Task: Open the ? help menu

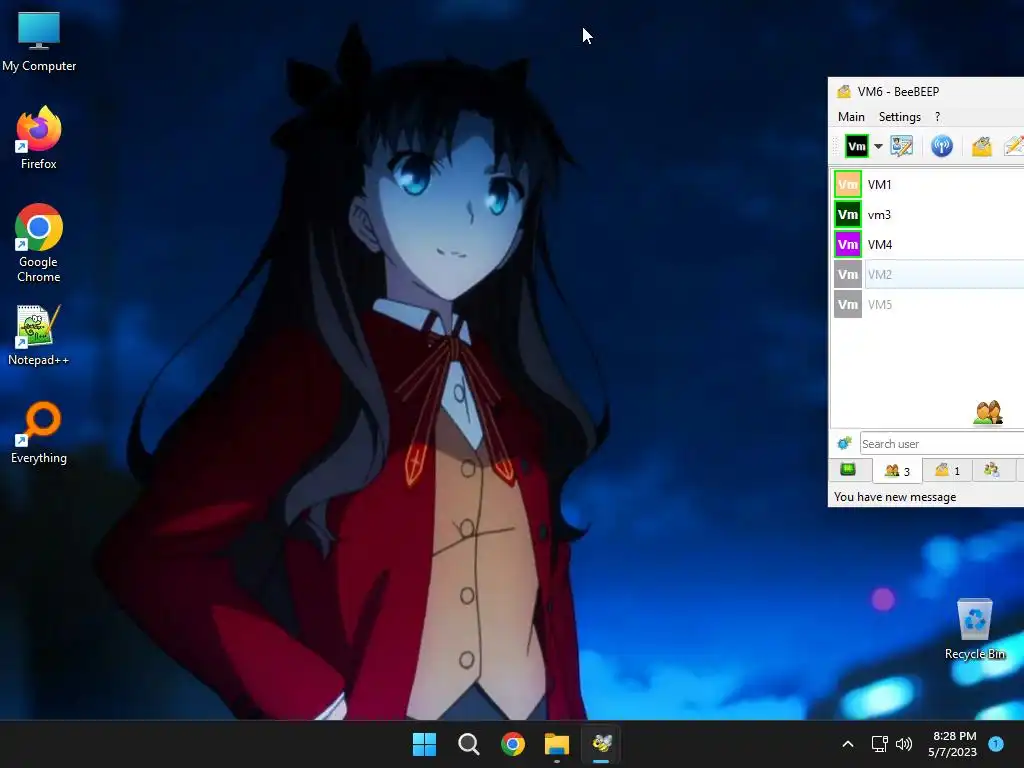Action: [937, 117]
